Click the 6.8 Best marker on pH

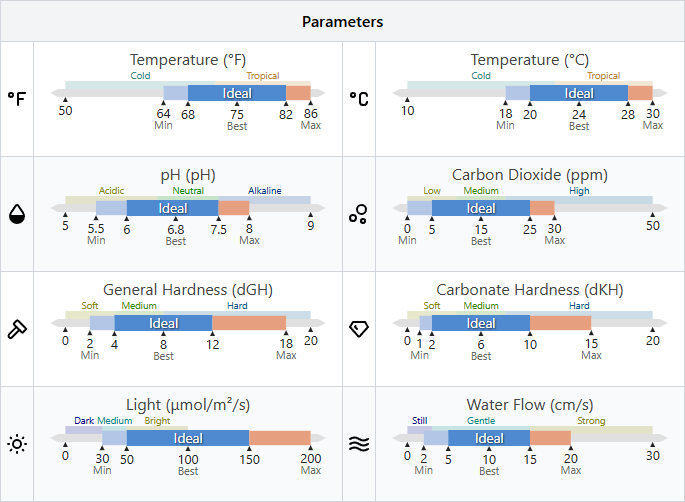click(176, 234)
